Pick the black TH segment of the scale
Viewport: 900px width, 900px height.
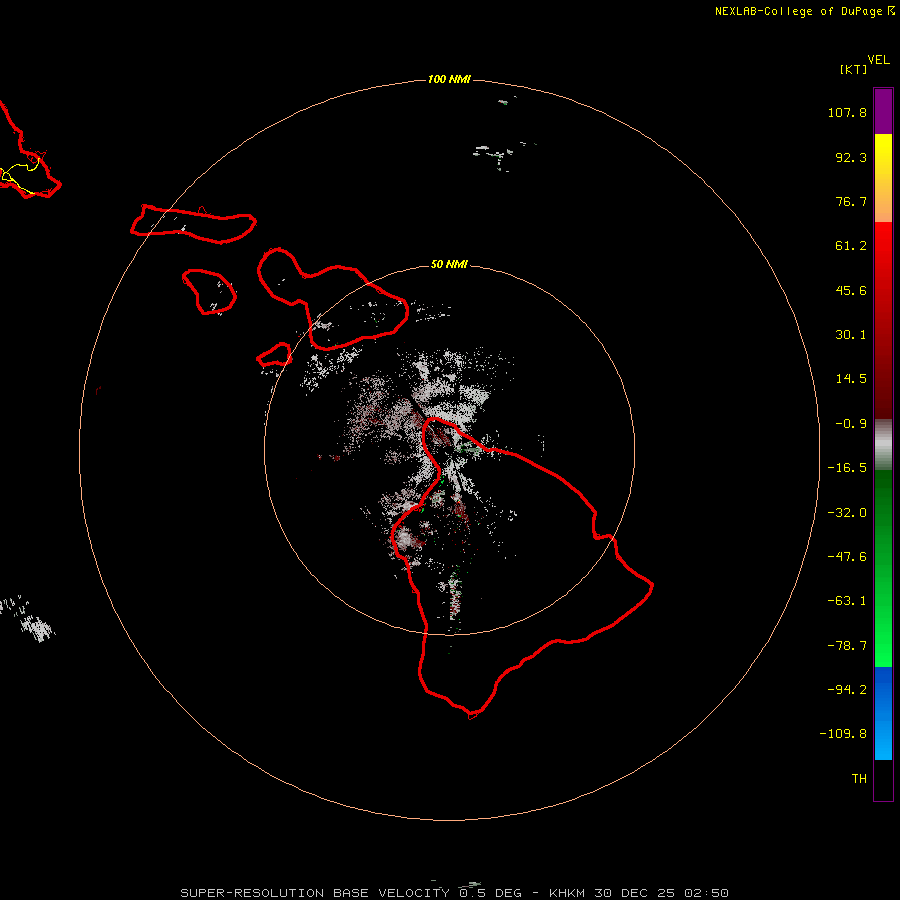click(883, 780)
